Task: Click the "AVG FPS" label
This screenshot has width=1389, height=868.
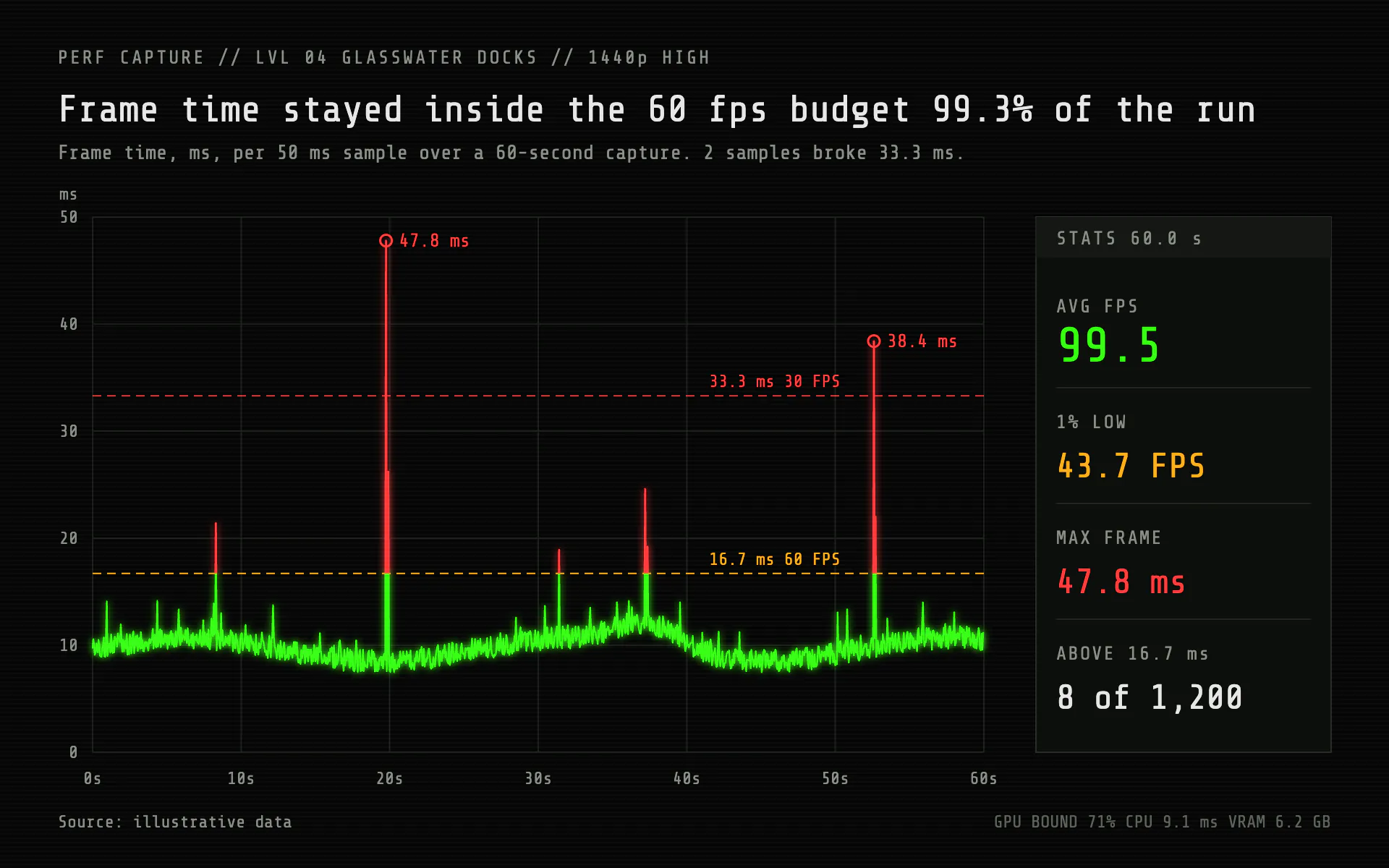Action: click(x=1097, y=306)
